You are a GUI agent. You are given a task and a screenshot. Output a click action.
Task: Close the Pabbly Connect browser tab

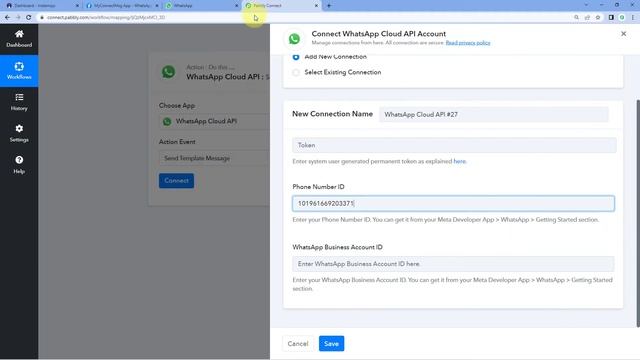tap(316, 6)
